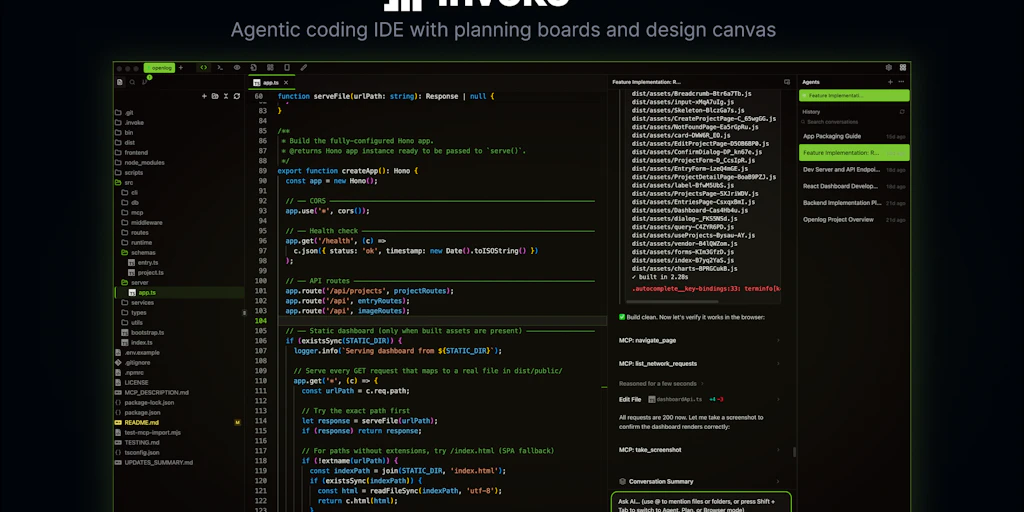Select the openlog project tab
1024x512 pixels.
click(159, 67)
